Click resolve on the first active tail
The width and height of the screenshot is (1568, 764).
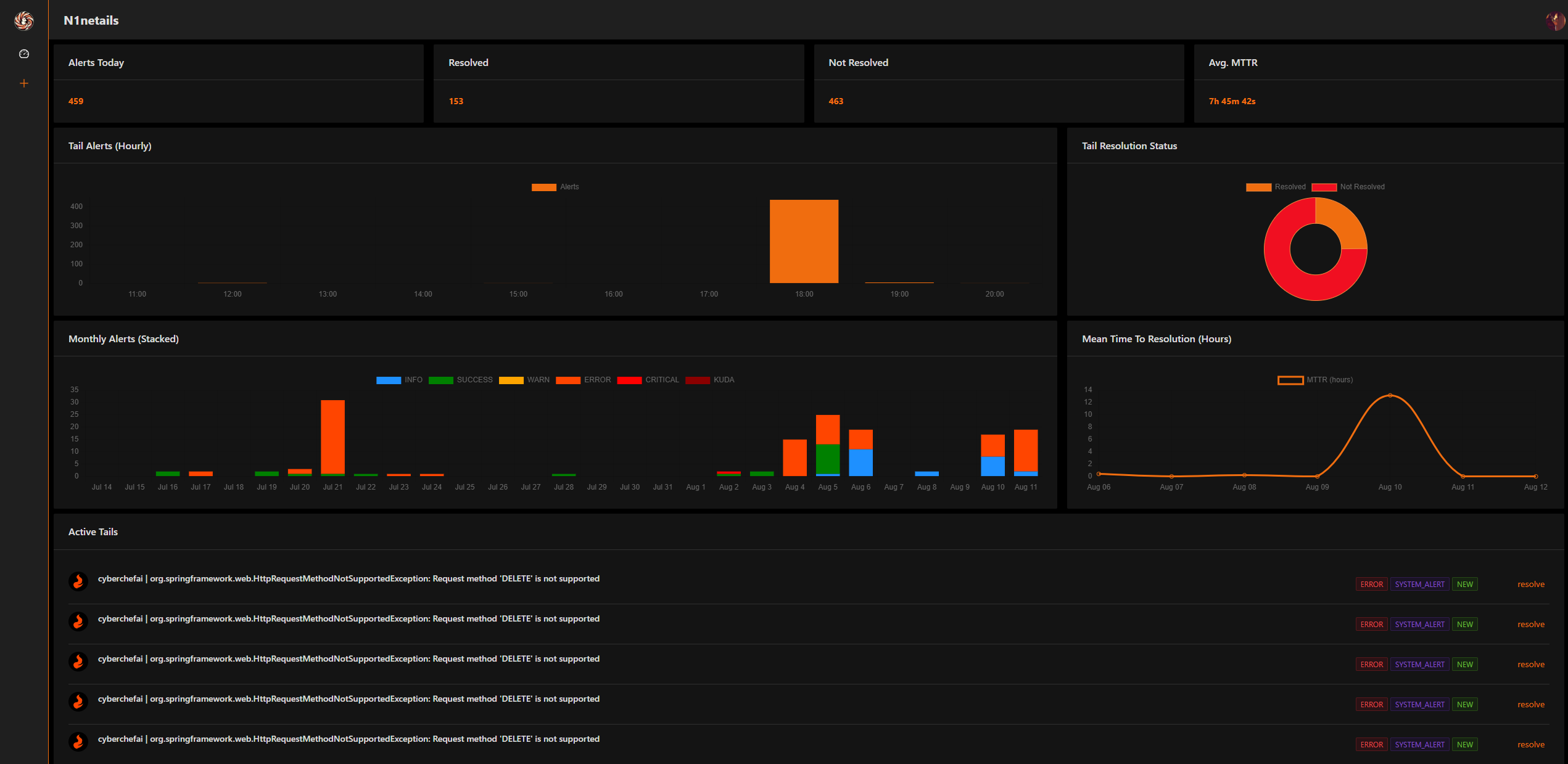tap(1530, 584)
